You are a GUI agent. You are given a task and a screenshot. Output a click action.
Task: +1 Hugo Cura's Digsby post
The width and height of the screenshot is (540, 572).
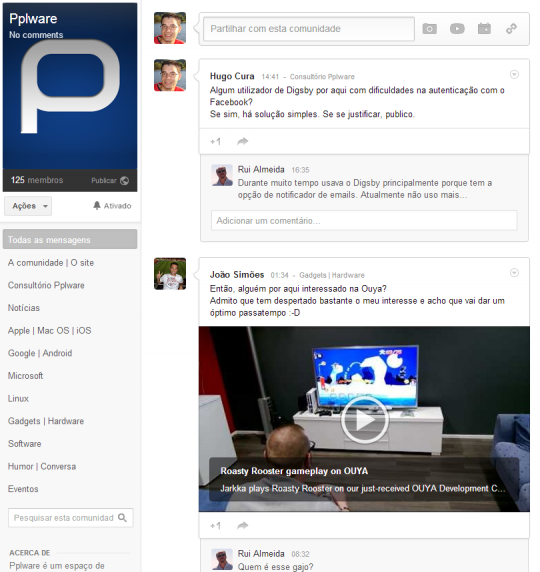[216, 142]
